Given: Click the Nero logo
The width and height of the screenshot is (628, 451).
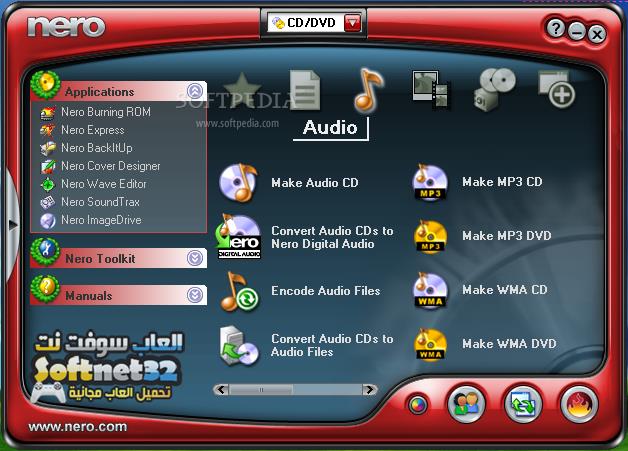Looking at the screenshot, I should 66,26.
